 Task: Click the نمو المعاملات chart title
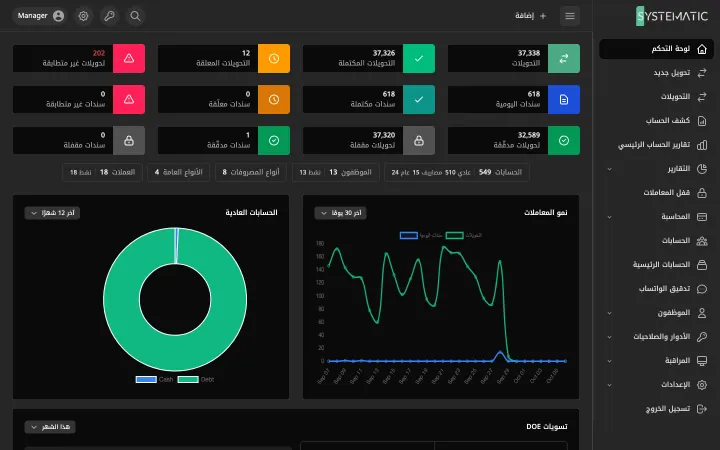[x=546, y=213]
